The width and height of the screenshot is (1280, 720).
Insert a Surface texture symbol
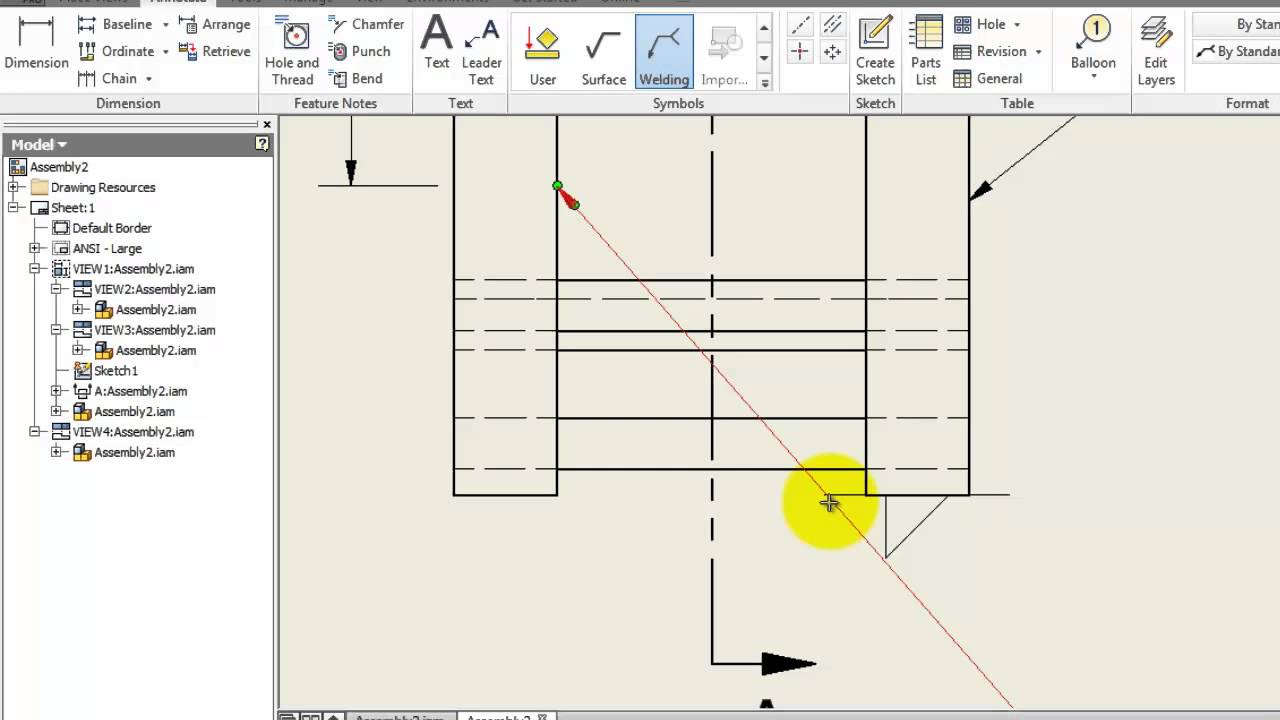(603, 50)
